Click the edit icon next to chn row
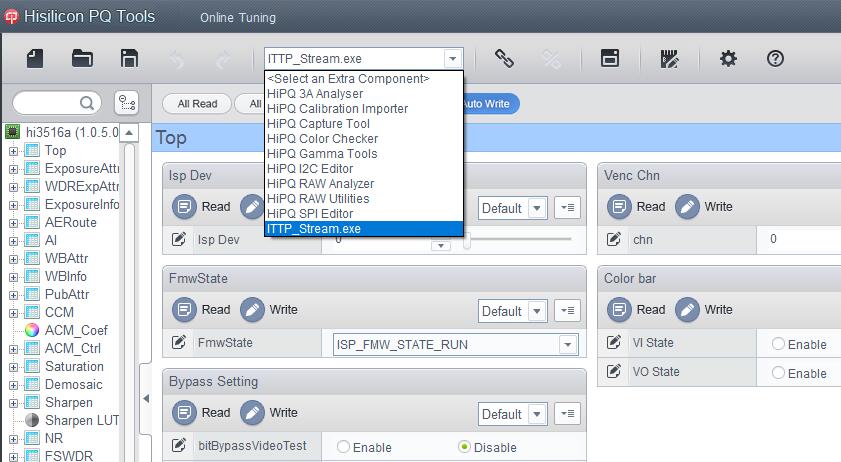This screenshot has height=462, width=841. (614, 239)
